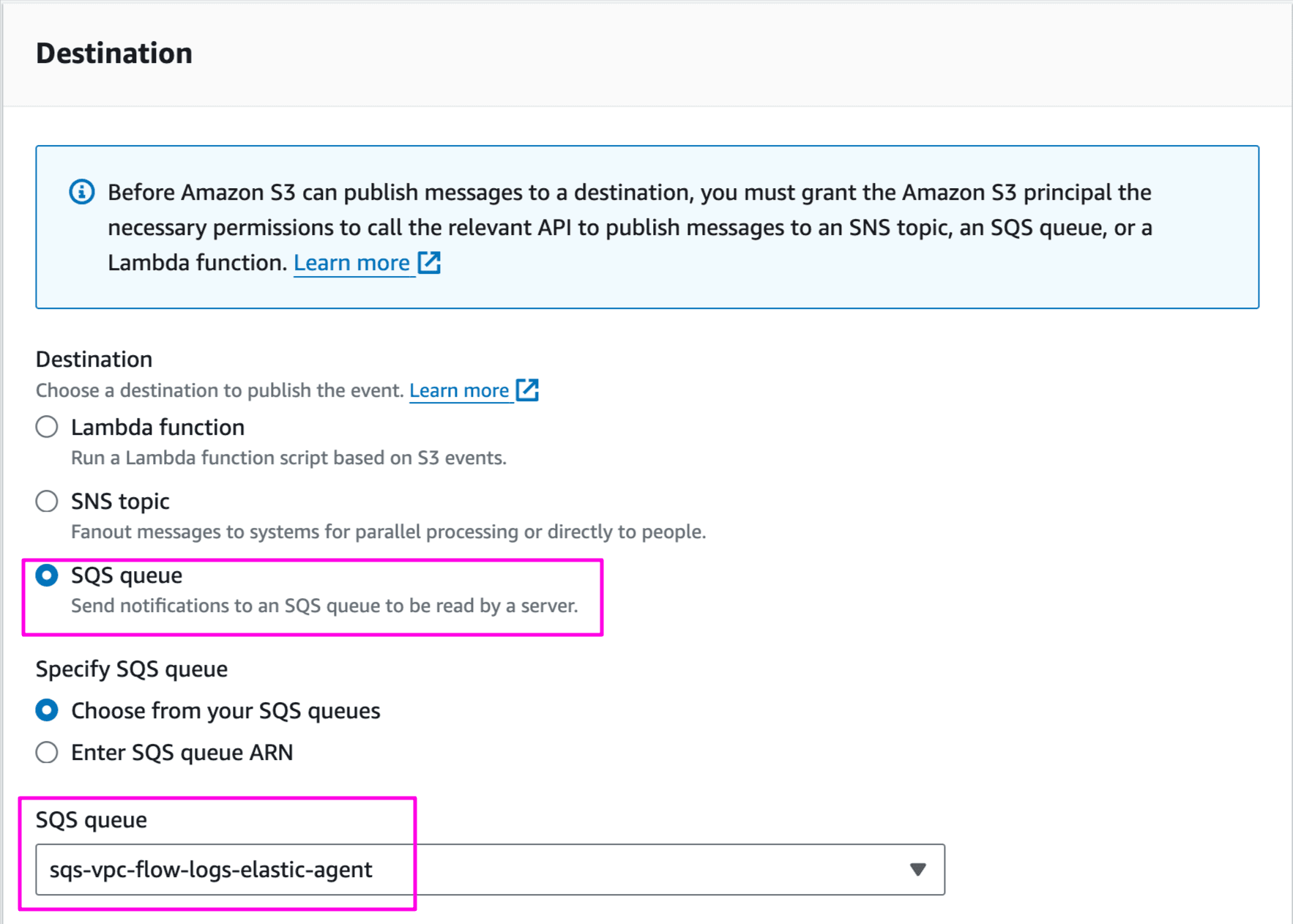Screen dimensions: 1293x924
Task: Click the Destination section header
Action: (x=114, y=52)
